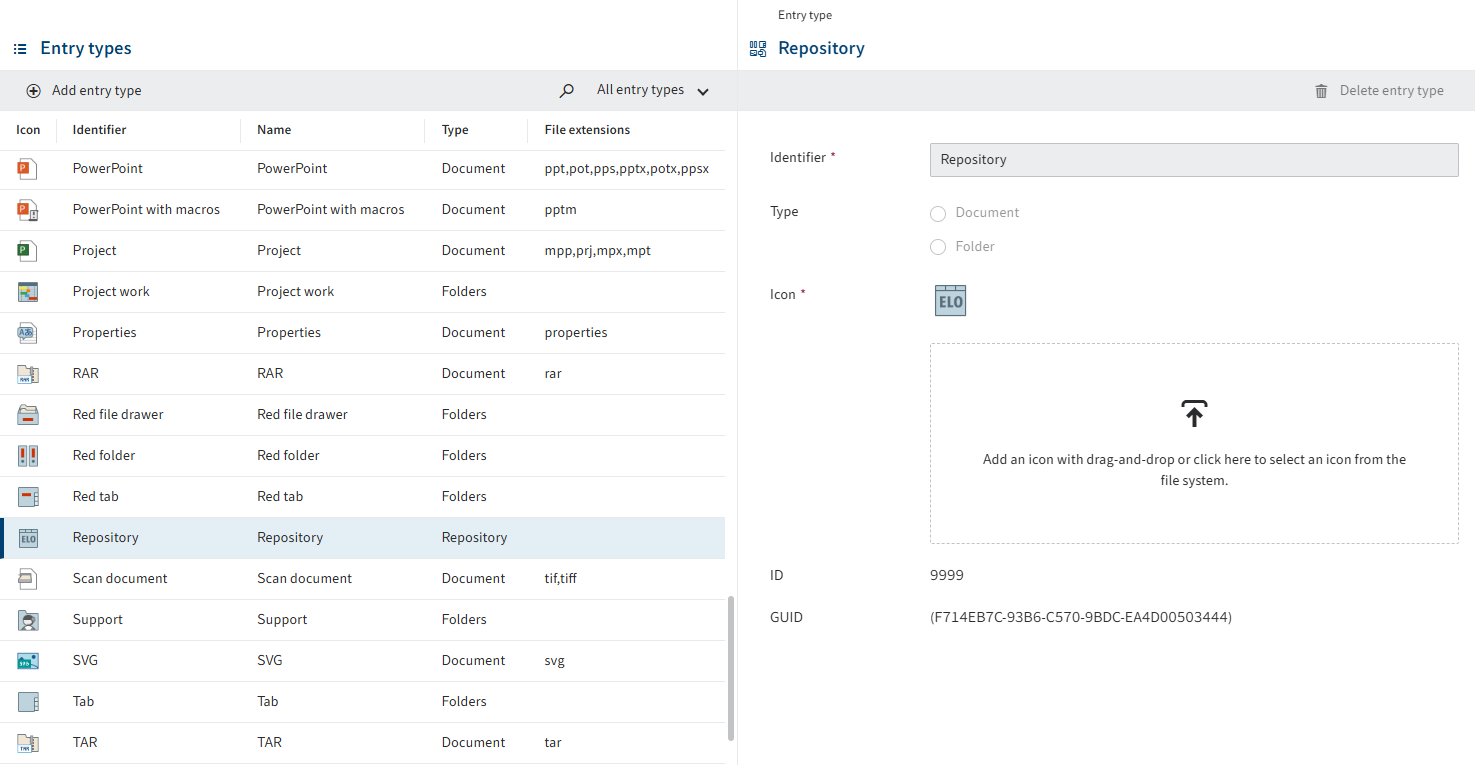Click the Red folder icon
Image resolution: width=1475 pixels, height=765 pixels.
[27, 456]
